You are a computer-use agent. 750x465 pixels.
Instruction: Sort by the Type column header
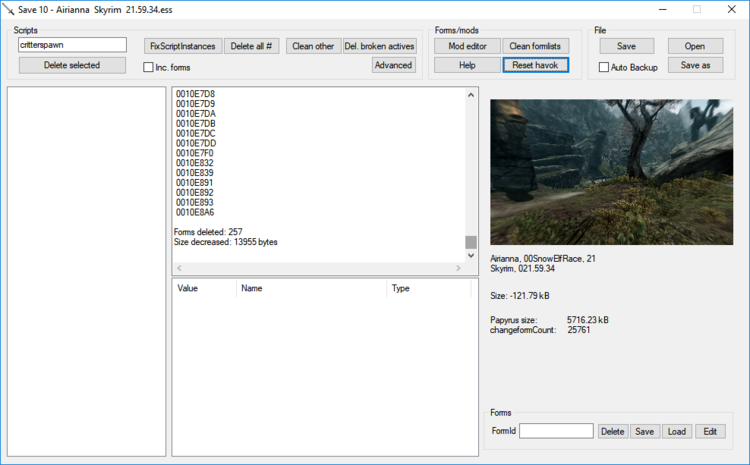[429, 288]
